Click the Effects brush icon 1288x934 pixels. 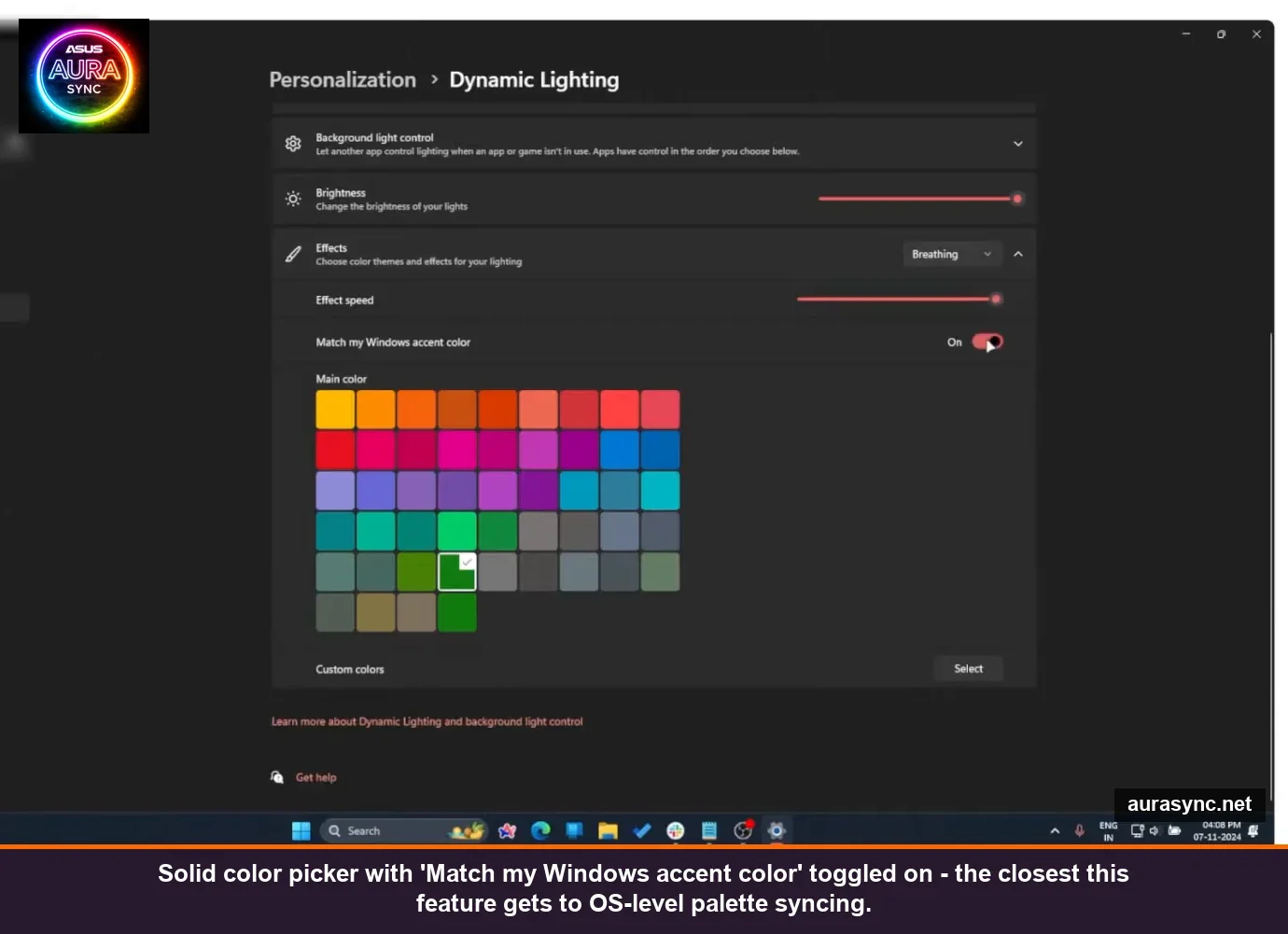pyautogui.click(x=293, y=253)
